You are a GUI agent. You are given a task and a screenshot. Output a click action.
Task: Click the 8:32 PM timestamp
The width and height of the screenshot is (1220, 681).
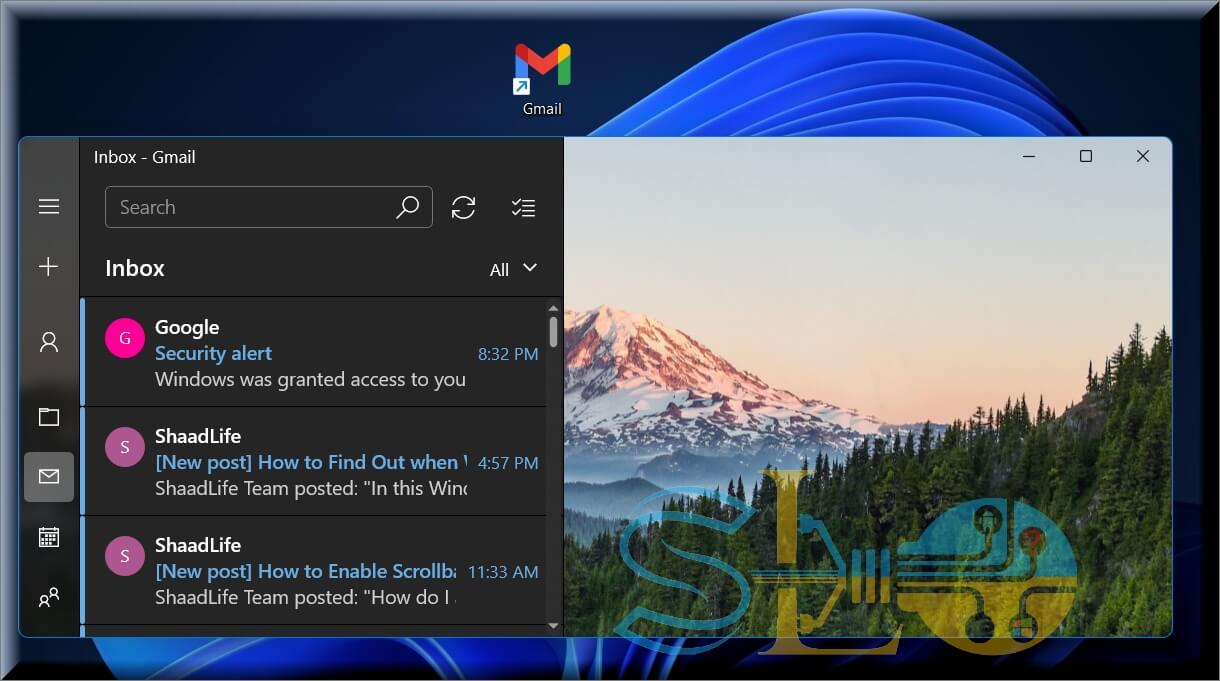(x=508, y=354)
